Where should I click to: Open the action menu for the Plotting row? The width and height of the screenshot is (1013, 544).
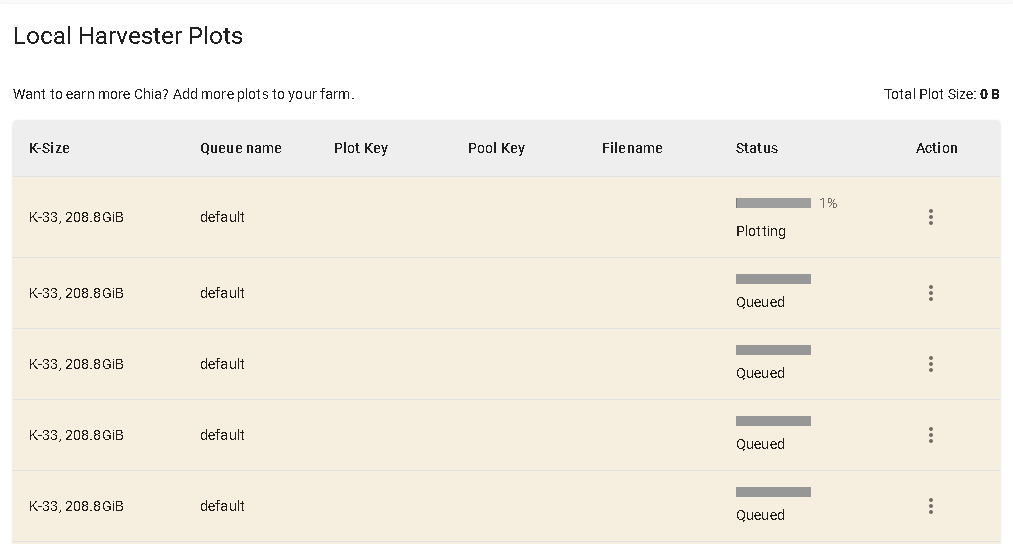click(x=930, y=217)
